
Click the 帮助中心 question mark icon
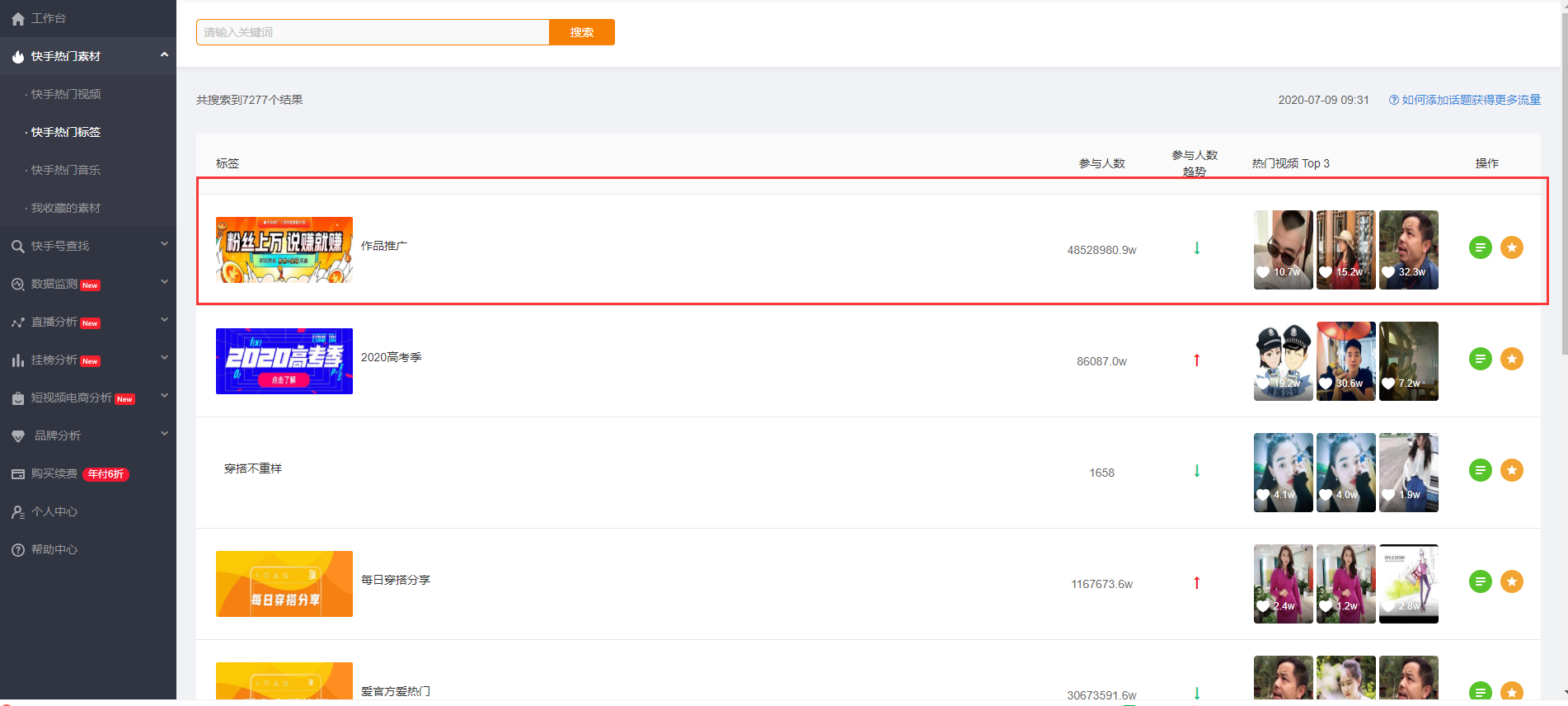pyautogui.click(x=18, y=549)
